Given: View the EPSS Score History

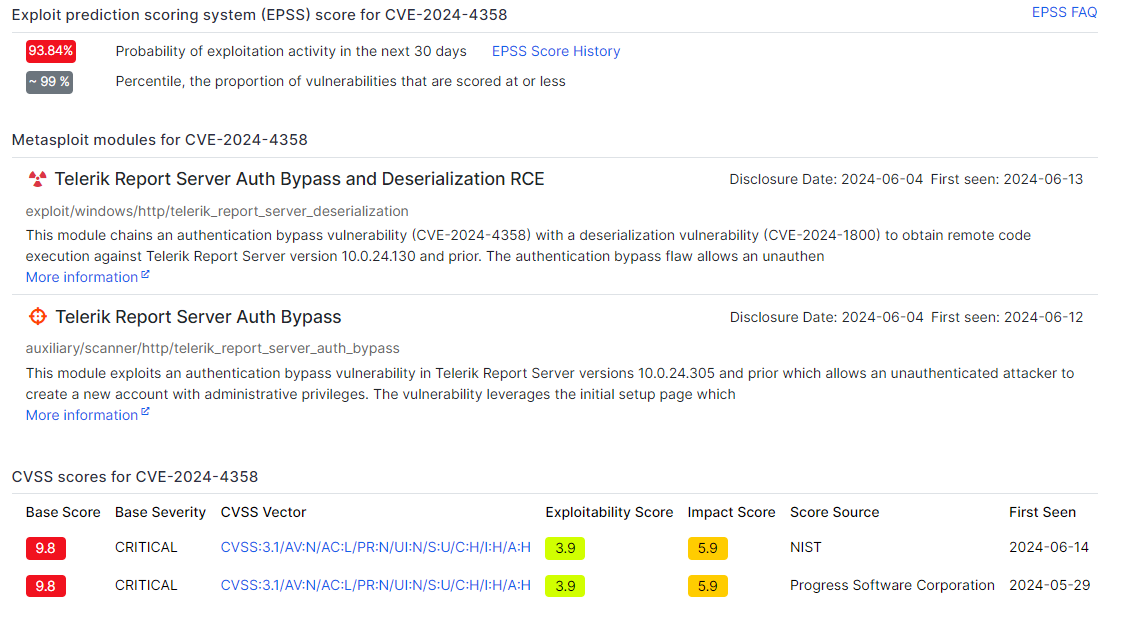Looking at the screenshot, I should click(555, 51).
